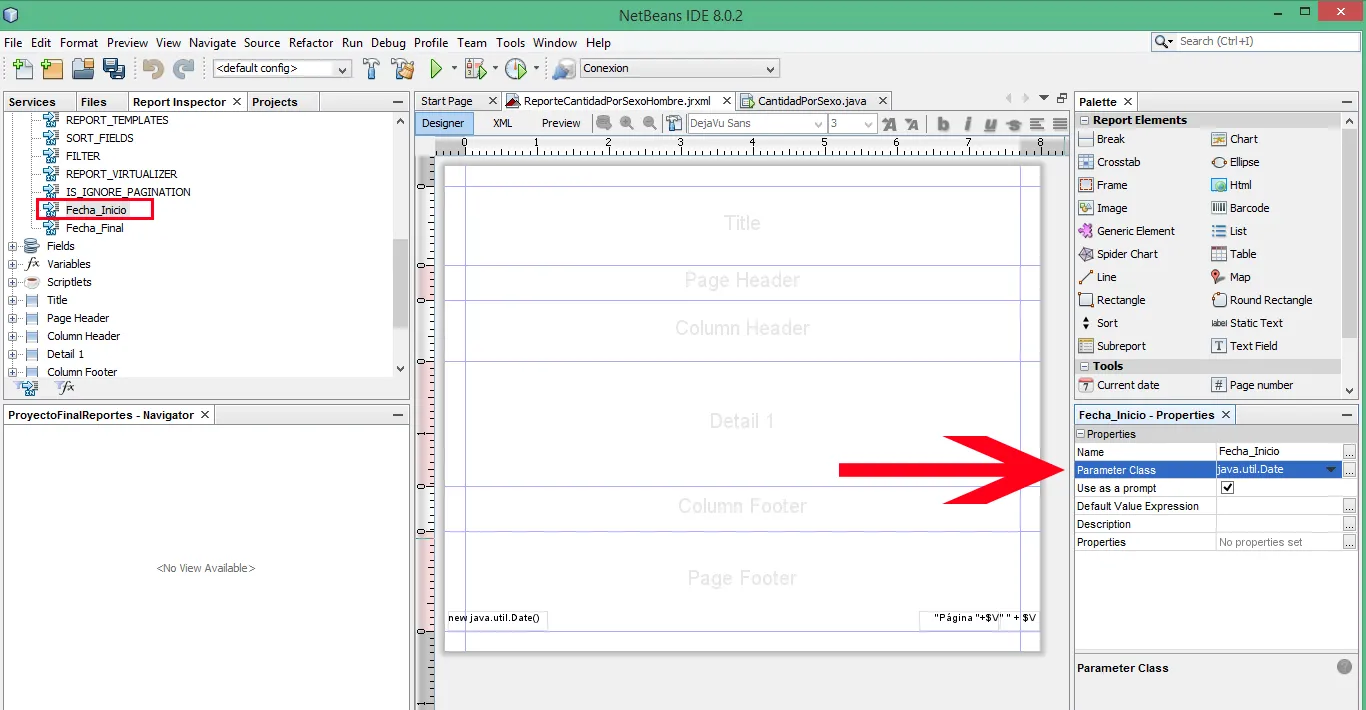Screen dimensions: 1366x710
Task: Toggle the Use as a prompt checkbox
Action: 1228,488
